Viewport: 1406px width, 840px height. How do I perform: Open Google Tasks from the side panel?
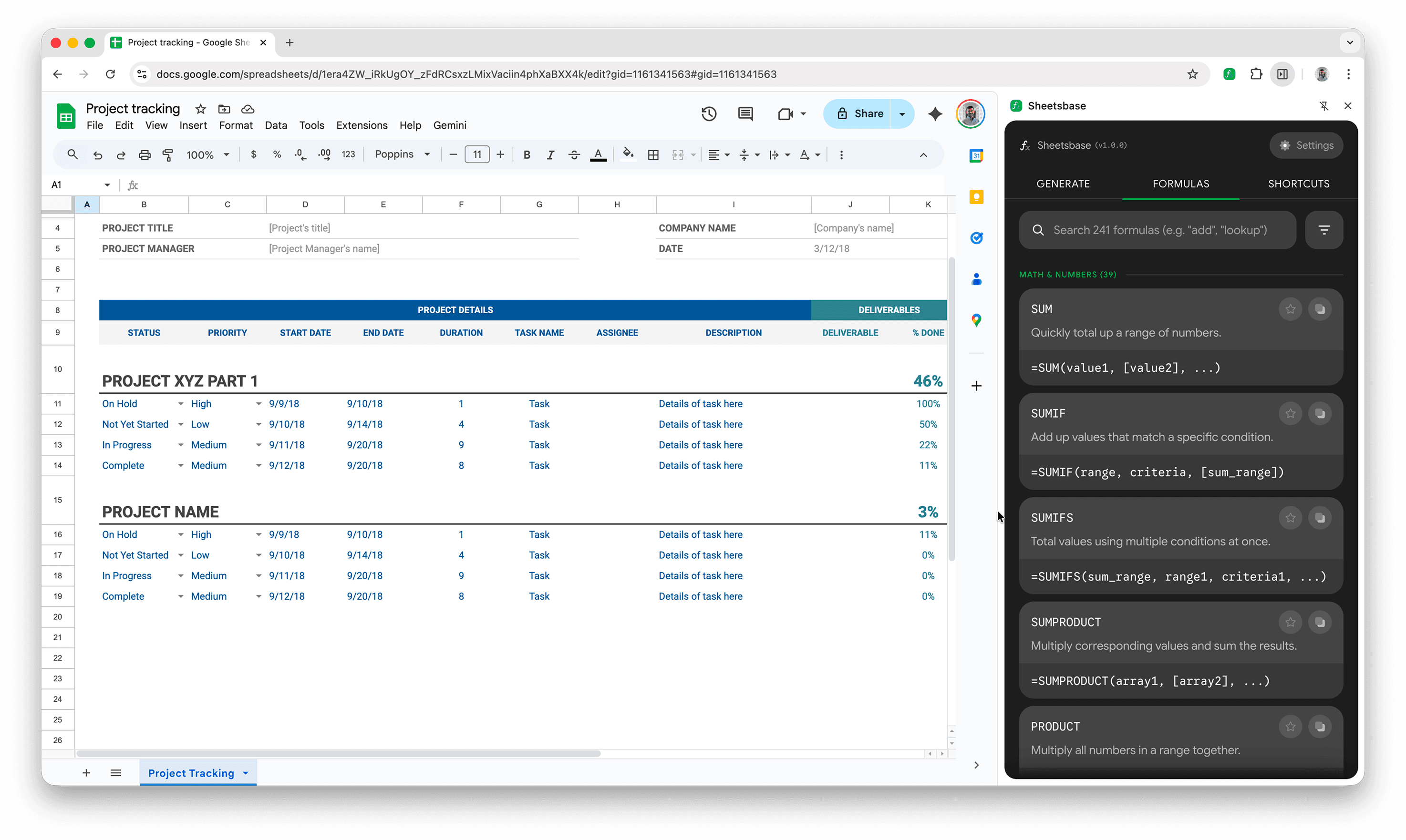coord(976,238)
